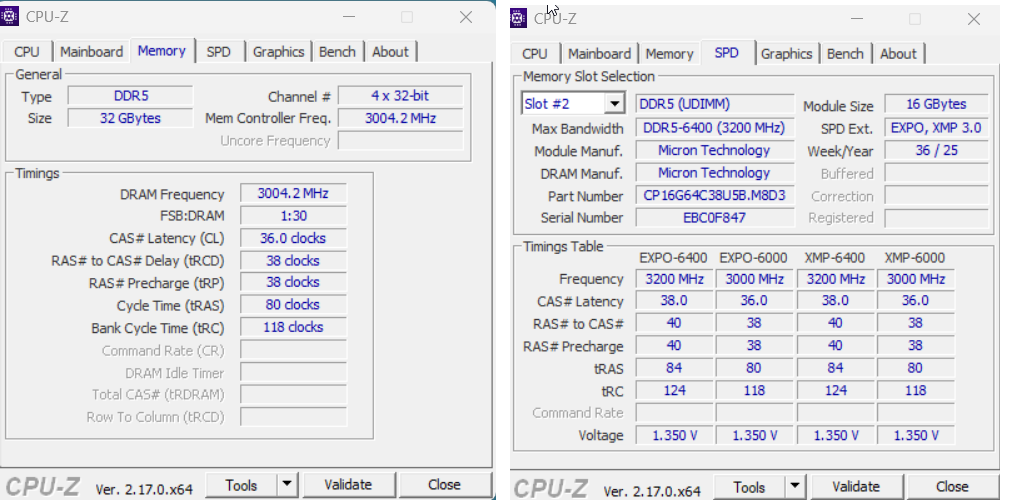Click Cycle Time (tRAS) 80 clocks value
This screenshot has width=1027, height=500.
tap(293, 305)
